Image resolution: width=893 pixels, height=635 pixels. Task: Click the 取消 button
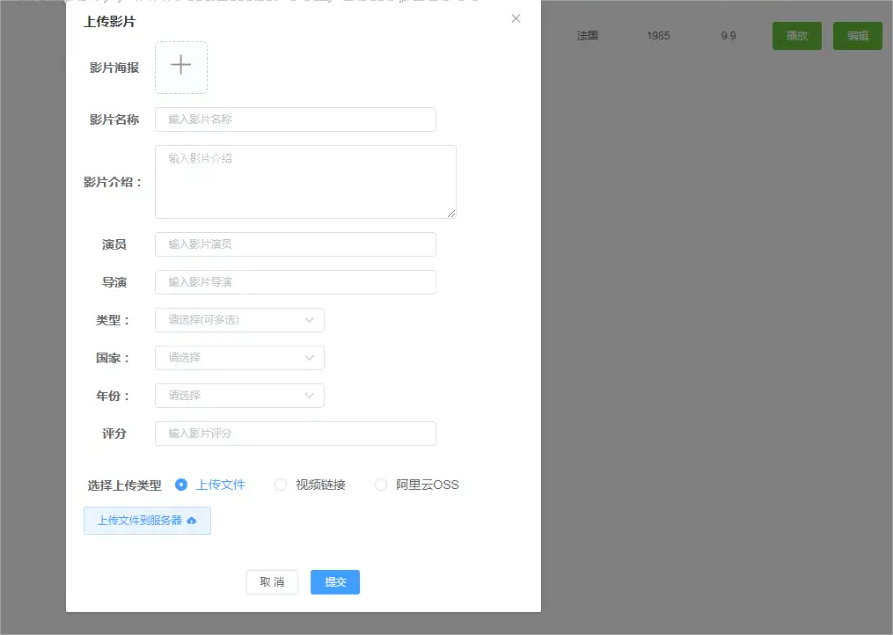272,582
